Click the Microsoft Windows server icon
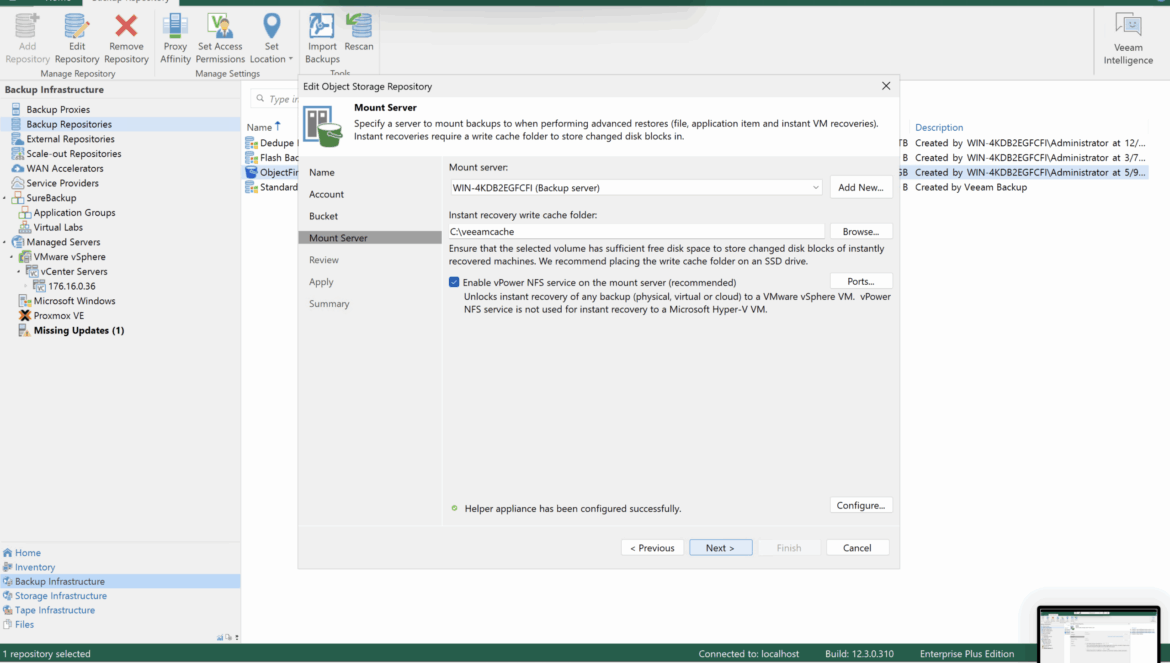1170x663 pixels. pos(25,301)
